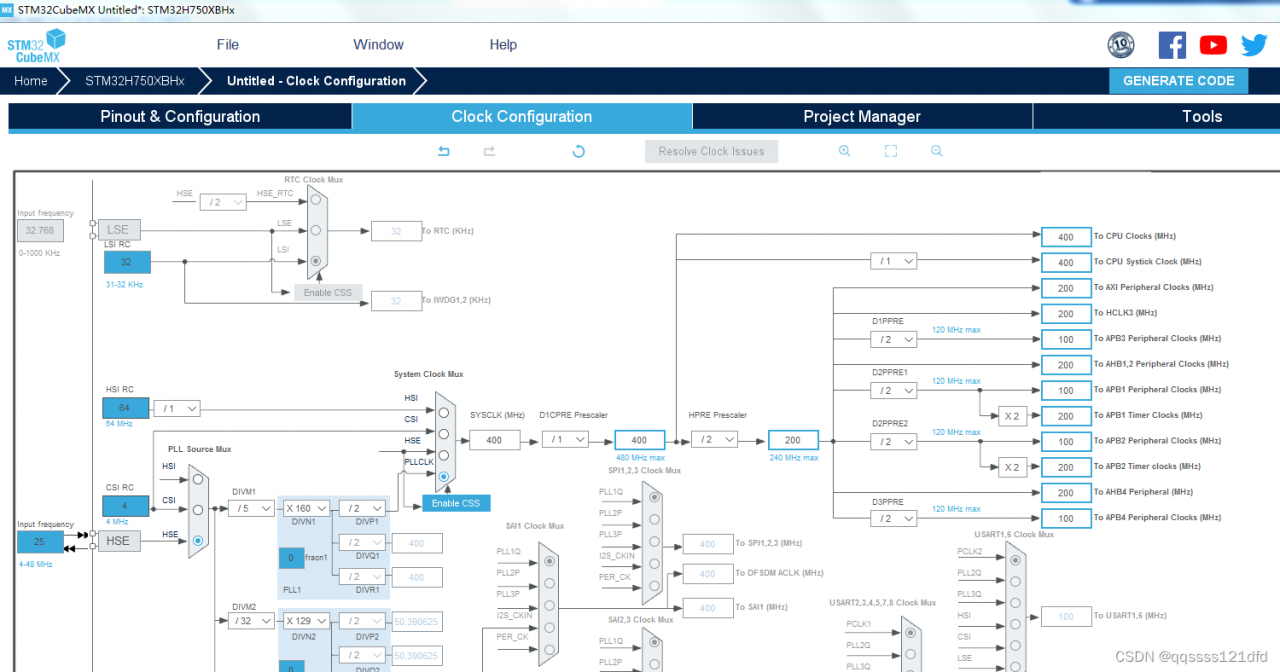Open the Twitter bird icon link

point(1254,45)
